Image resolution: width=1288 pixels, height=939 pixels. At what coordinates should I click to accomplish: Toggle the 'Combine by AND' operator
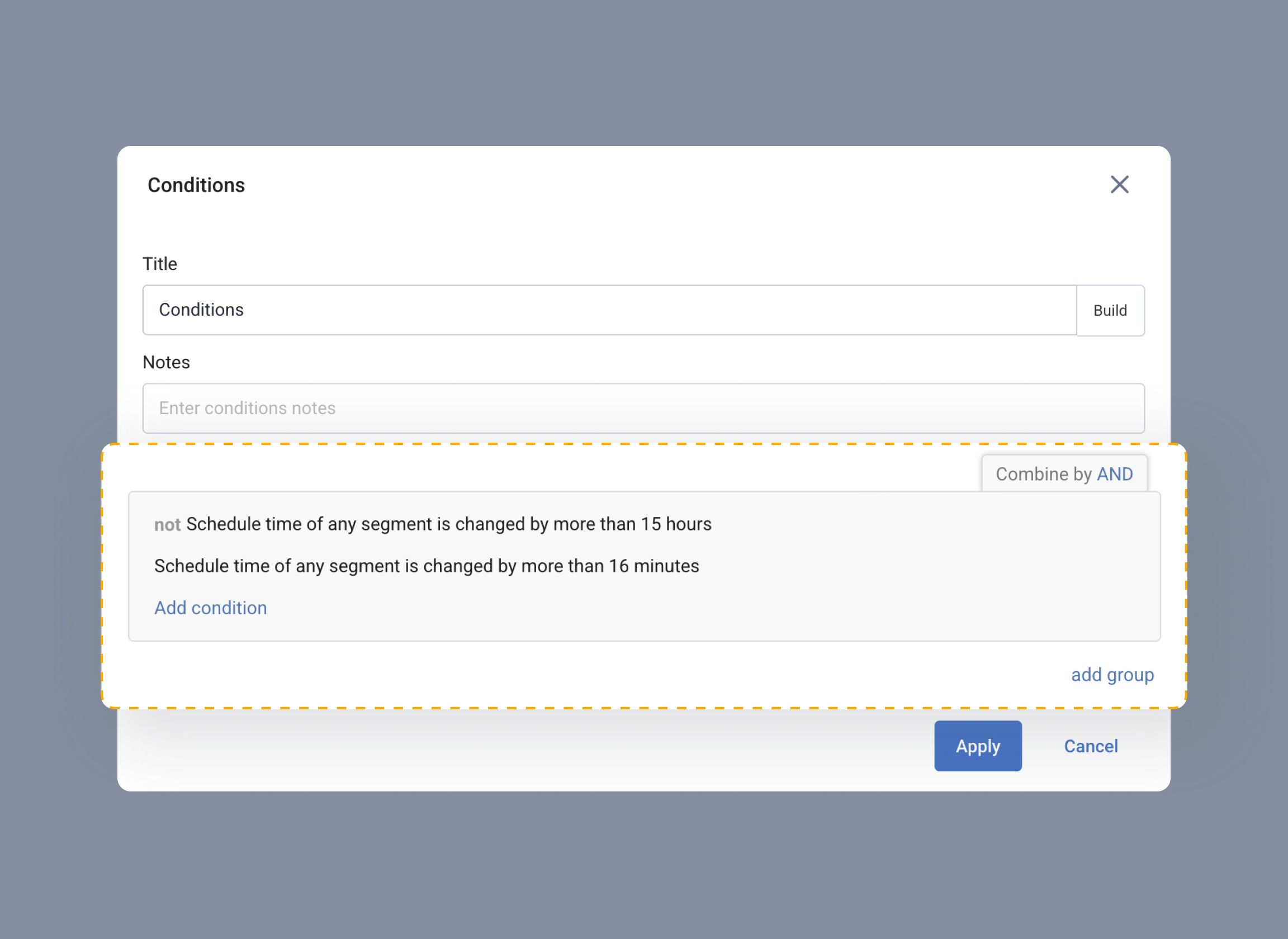click(1063, 474)
